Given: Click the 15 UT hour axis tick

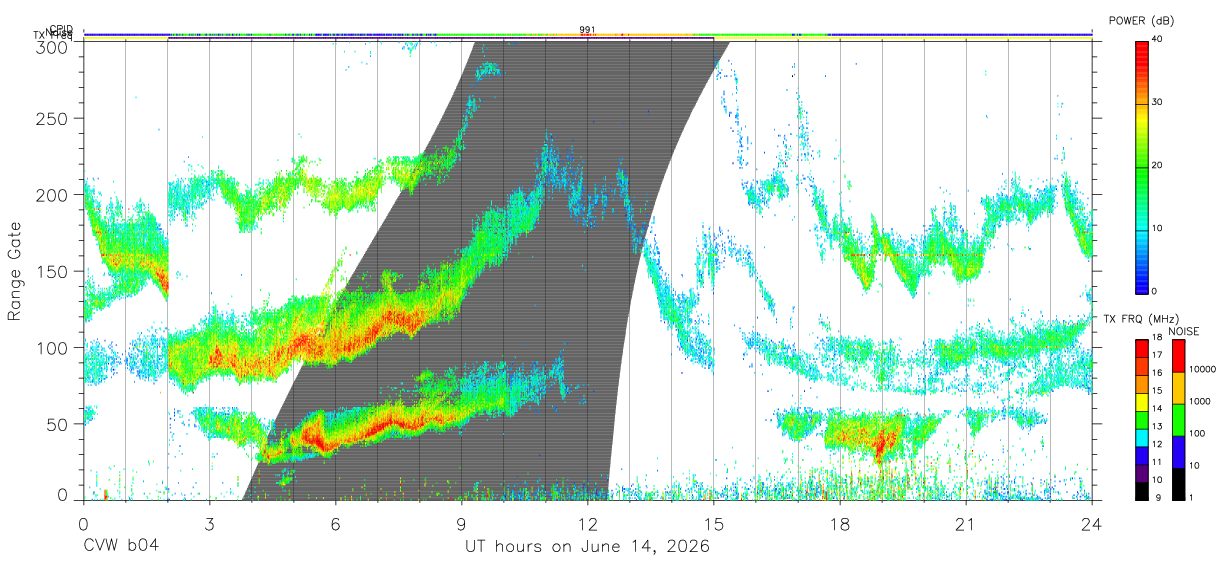Looking at the screenshot, I should click(714, 523).
